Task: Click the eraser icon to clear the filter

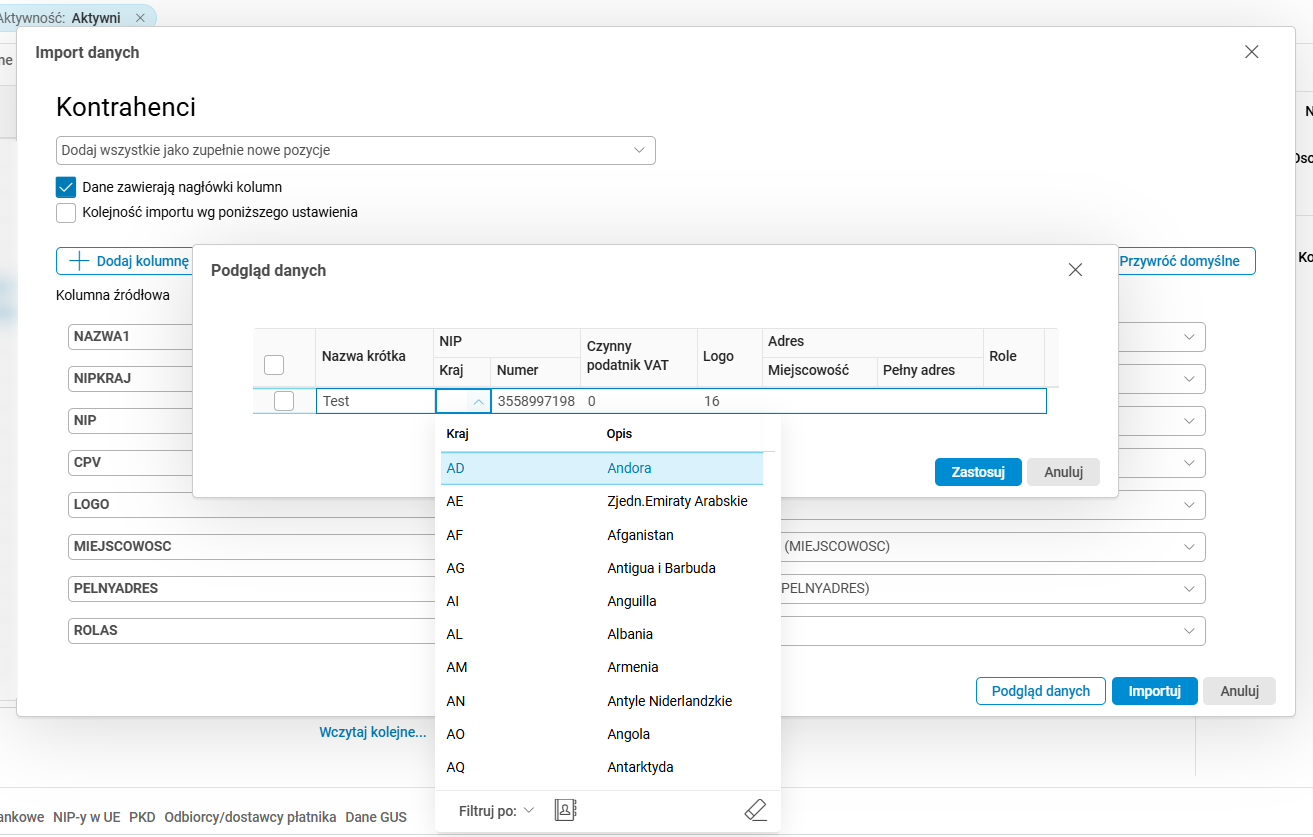Action: 756,810
